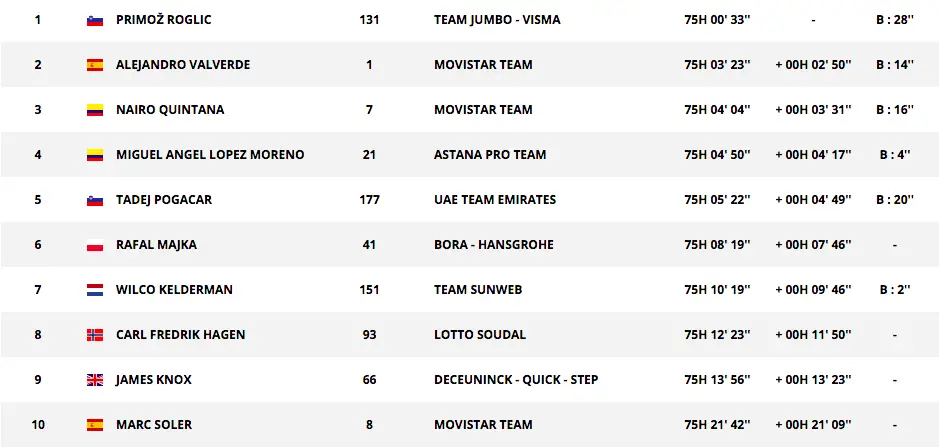Click the Spanish flag next to Alejandro Valverde
This screenshot has height=447, width=939.
pos(95,65)
